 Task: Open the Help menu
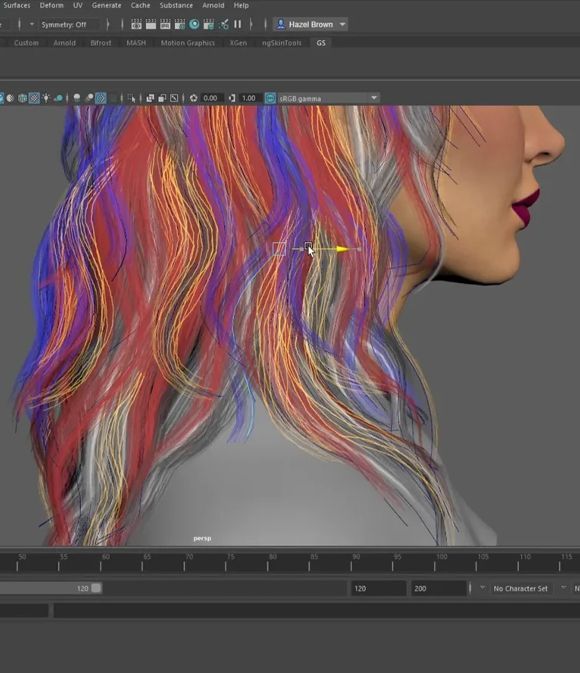(x=241, y=6)
